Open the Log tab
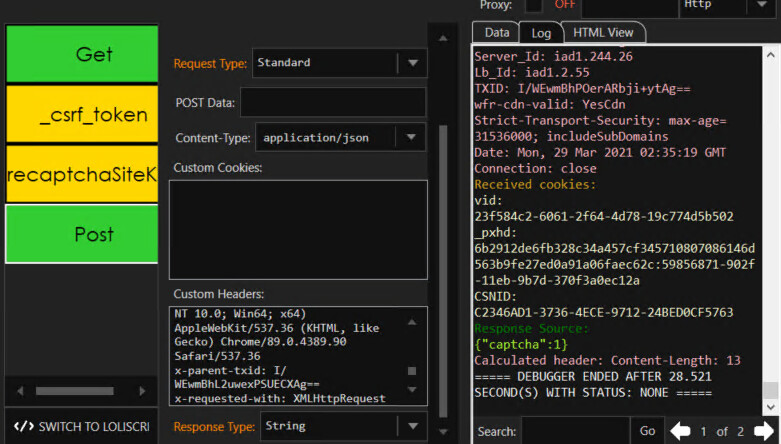781x444 pixels. click(x=541, y=33)
